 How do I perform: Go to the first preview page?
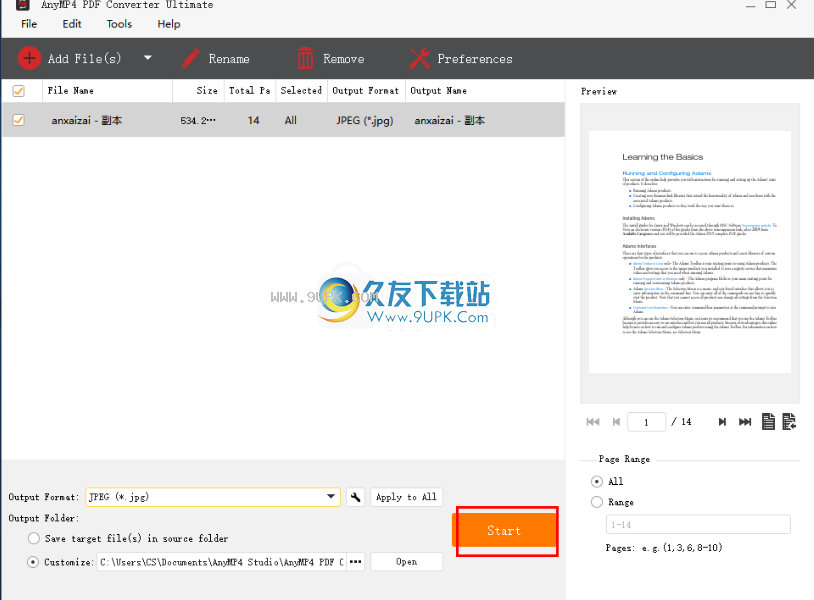(593, 421)
